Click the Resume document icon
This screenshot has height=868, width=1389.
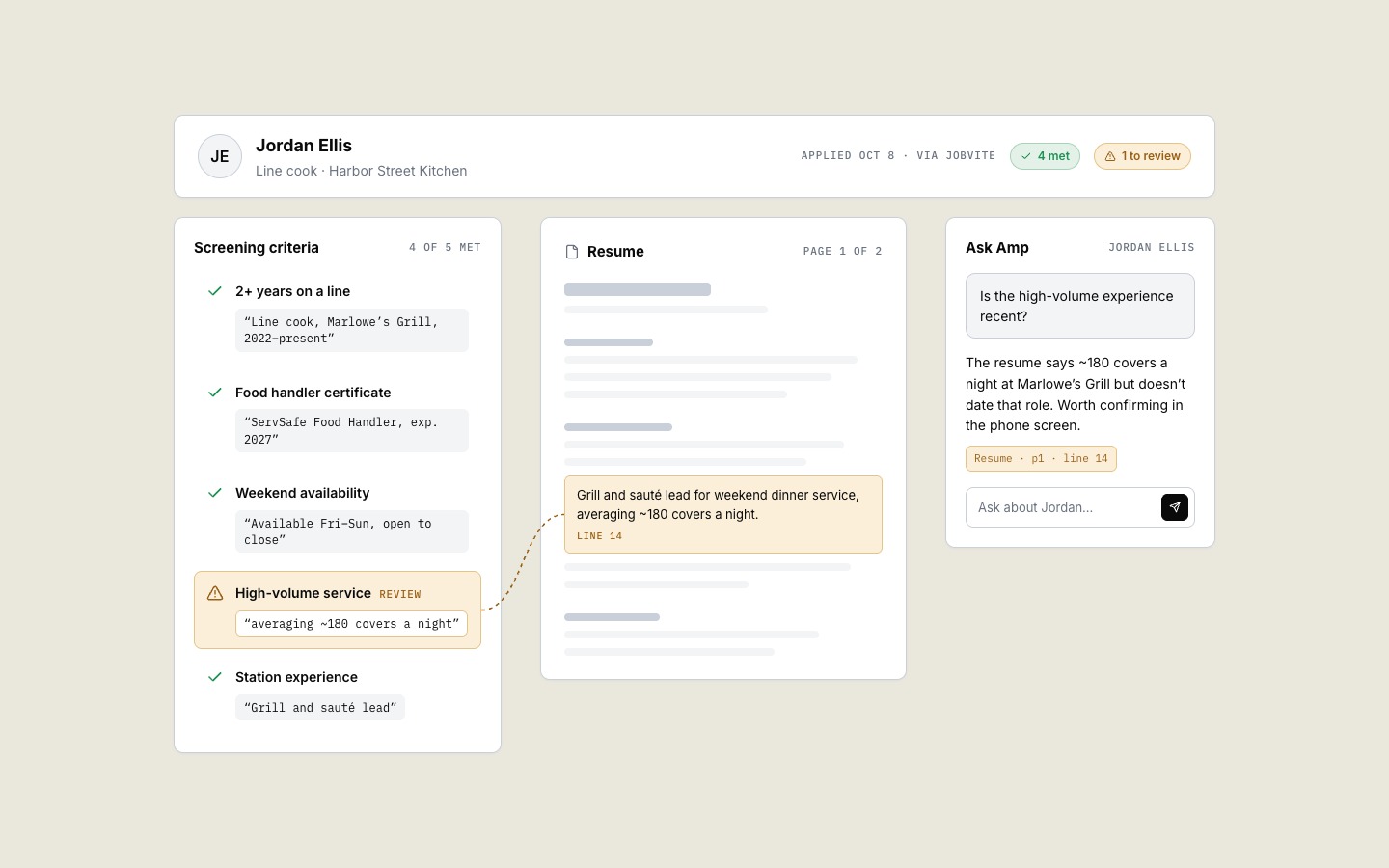pyautogui.click(x=572, y=252)
